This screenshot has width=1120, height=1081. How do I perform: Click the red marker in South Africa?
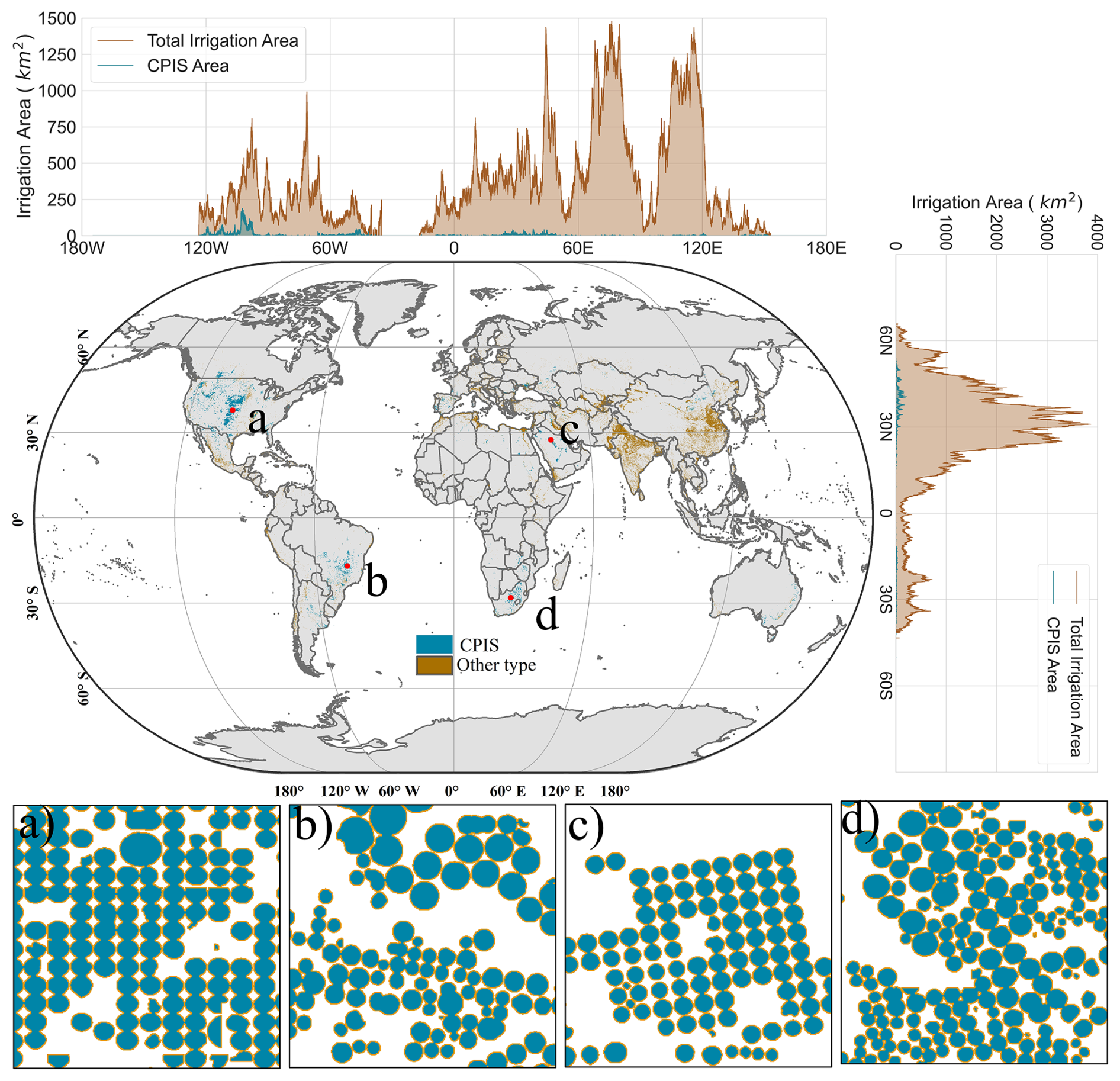pos(511,598)
